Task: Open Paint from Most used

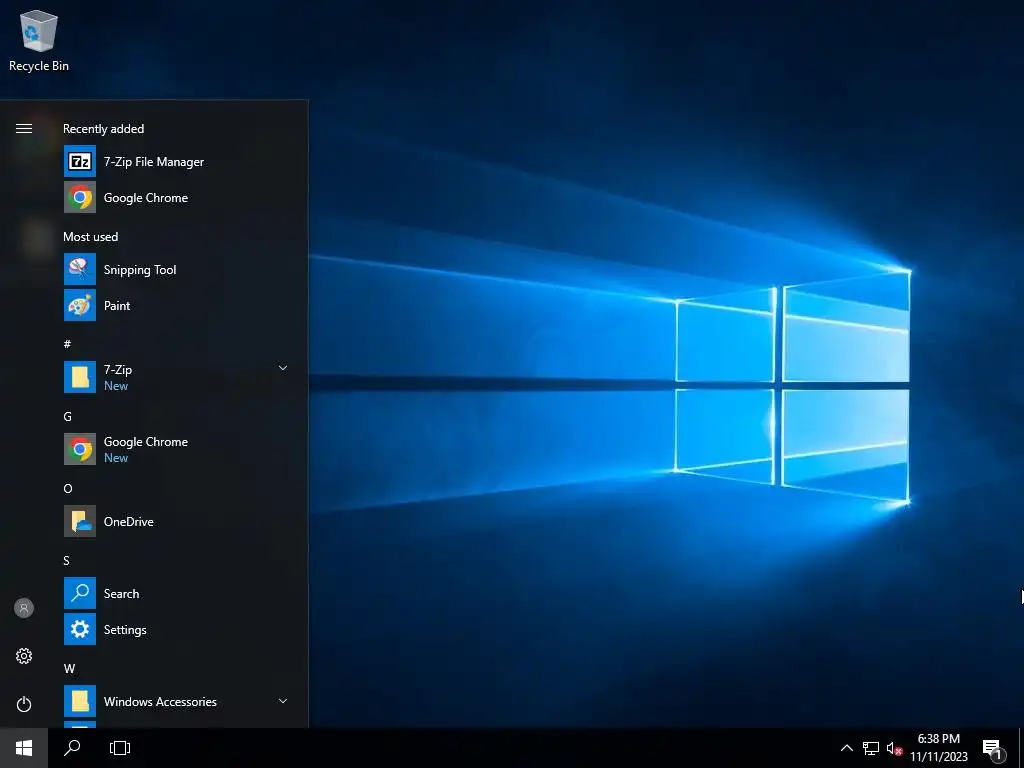Action: (x=184, y=306)
